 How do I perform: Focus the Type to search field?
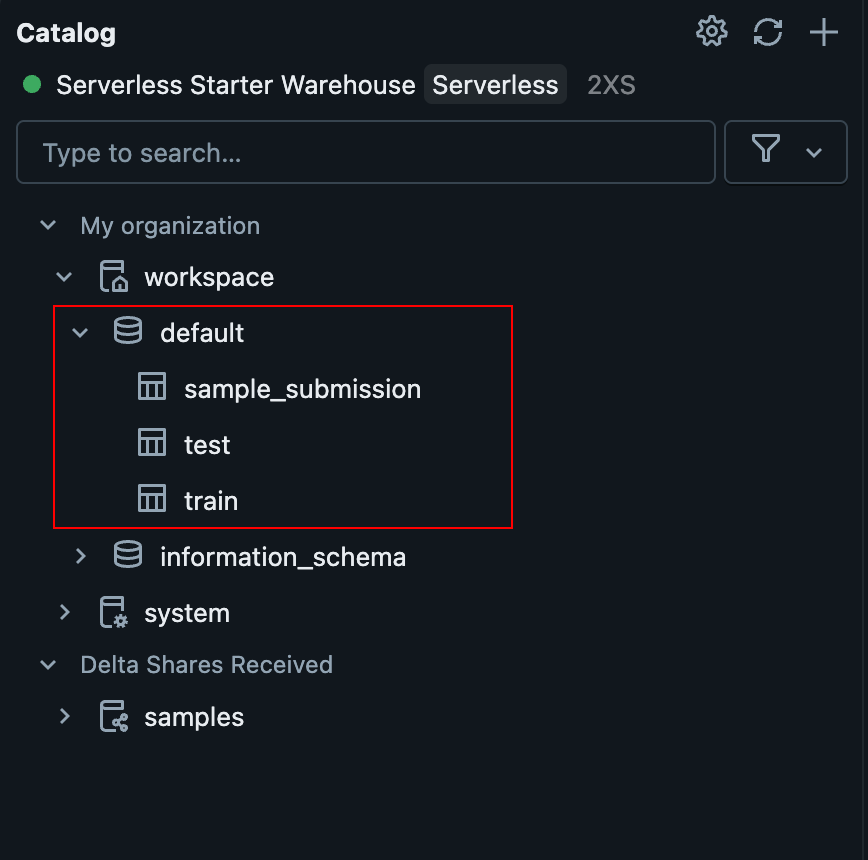click(x=366, y=152)
